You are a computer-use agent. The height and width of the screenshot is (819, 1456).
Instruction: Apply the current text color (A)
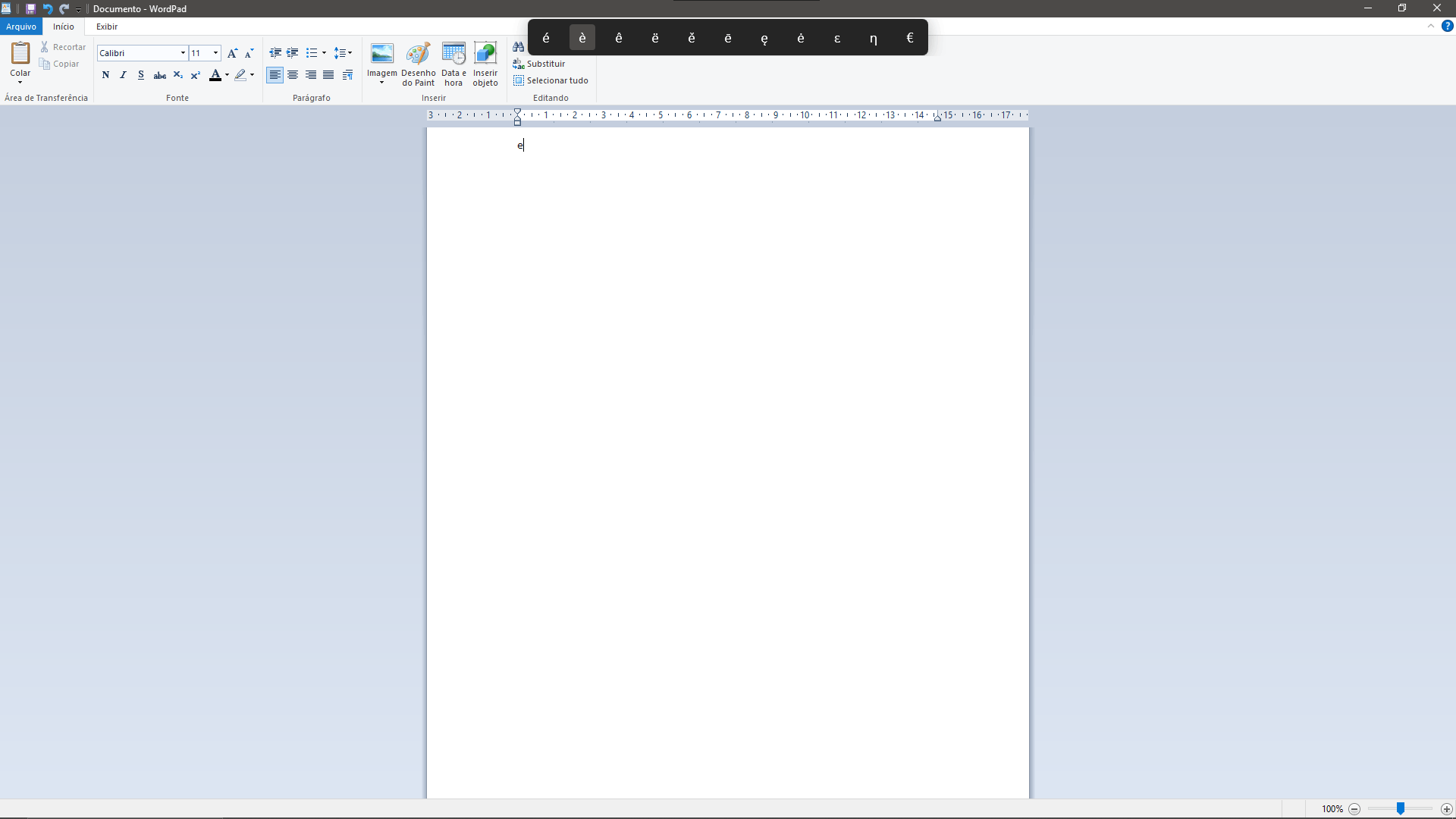point(215,75)
